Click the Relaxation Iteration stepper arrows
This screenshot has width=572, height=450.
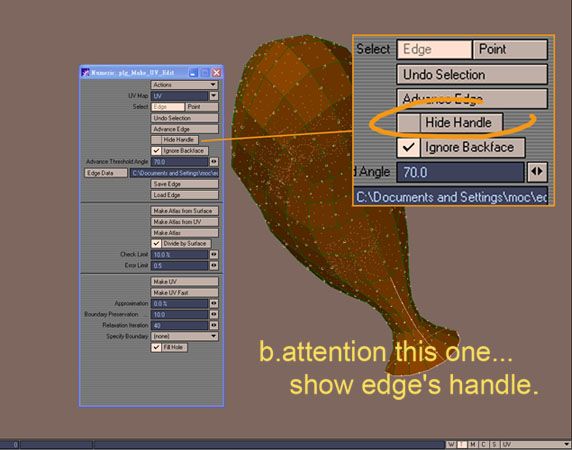[214, 325]
